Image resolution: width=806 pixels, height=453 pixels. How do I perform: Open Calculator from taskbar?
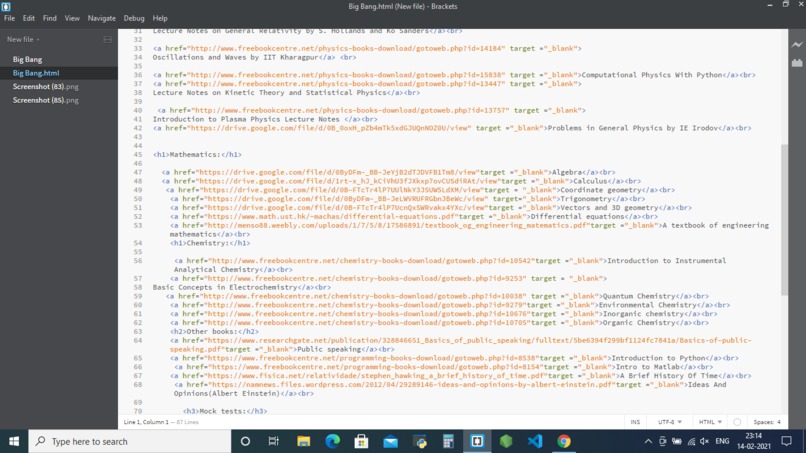coord(448,441)
